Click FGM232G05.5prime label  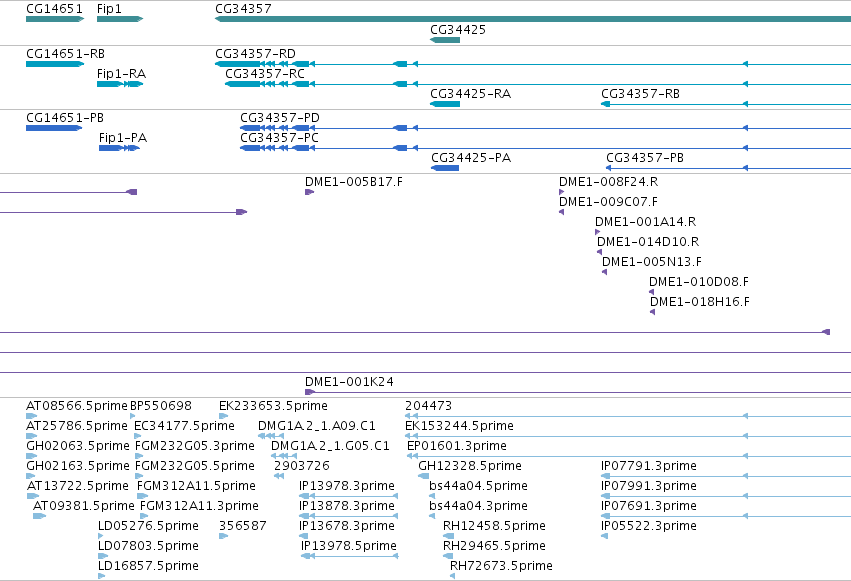point(194,466)
